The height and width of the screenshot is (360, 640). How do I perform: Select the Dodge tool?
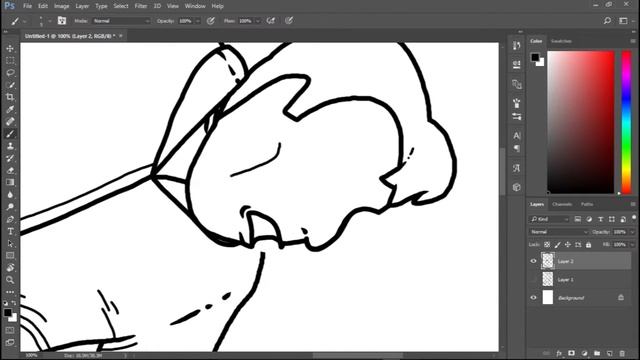[10, 207]
